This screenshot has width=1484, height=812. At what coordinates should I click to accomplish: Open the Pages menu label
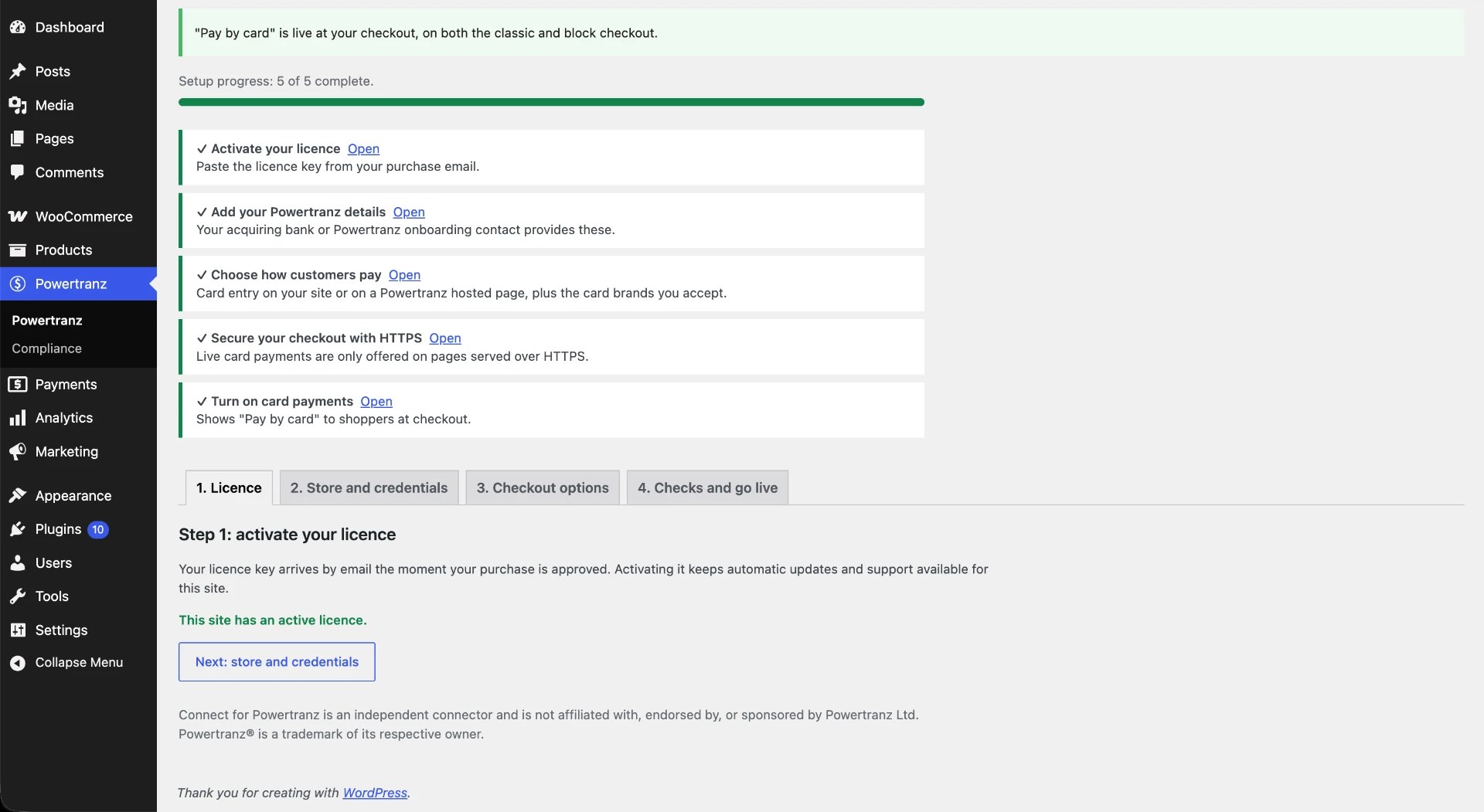tap(54, 138)
